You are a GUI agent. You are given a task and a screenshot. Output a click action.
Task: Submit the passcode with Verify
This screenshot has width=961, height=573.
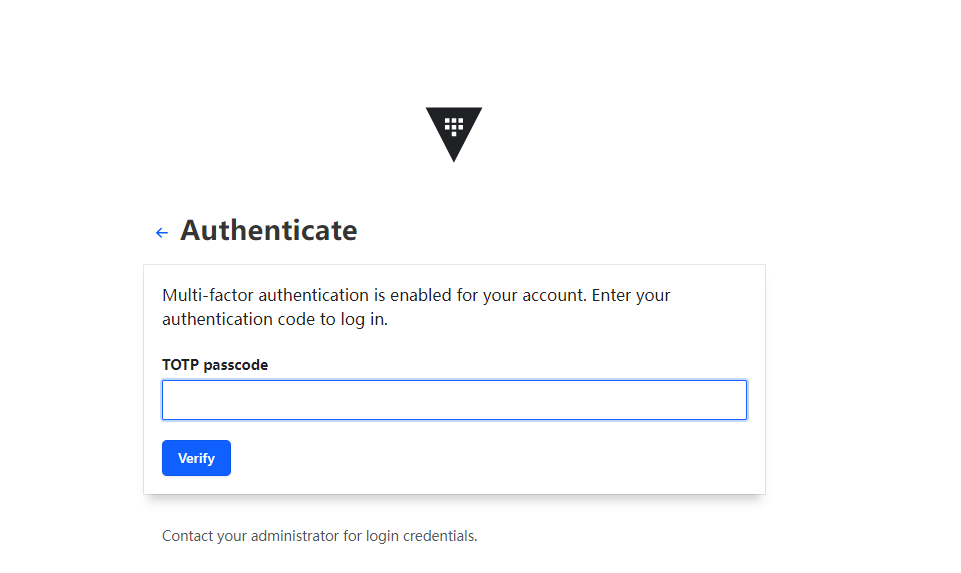pyautogui.click(x=196, y=458)
